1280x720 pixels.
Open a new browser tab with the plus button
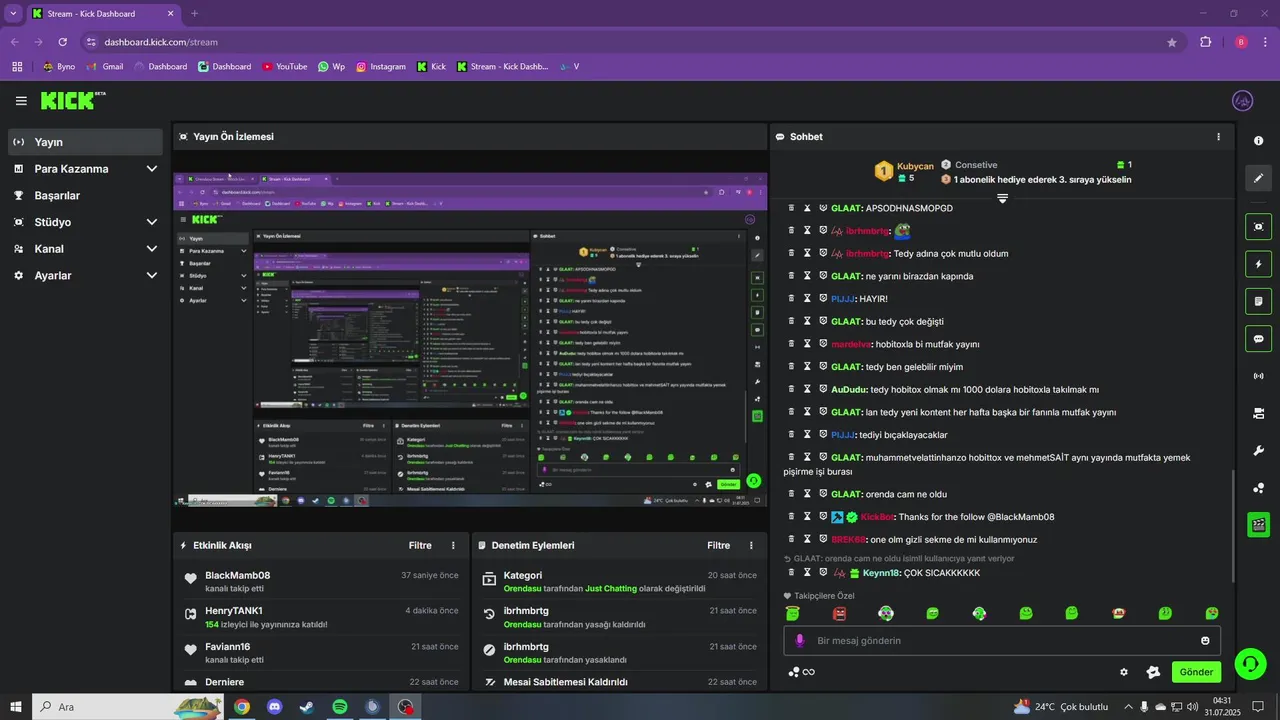(195, 13)
